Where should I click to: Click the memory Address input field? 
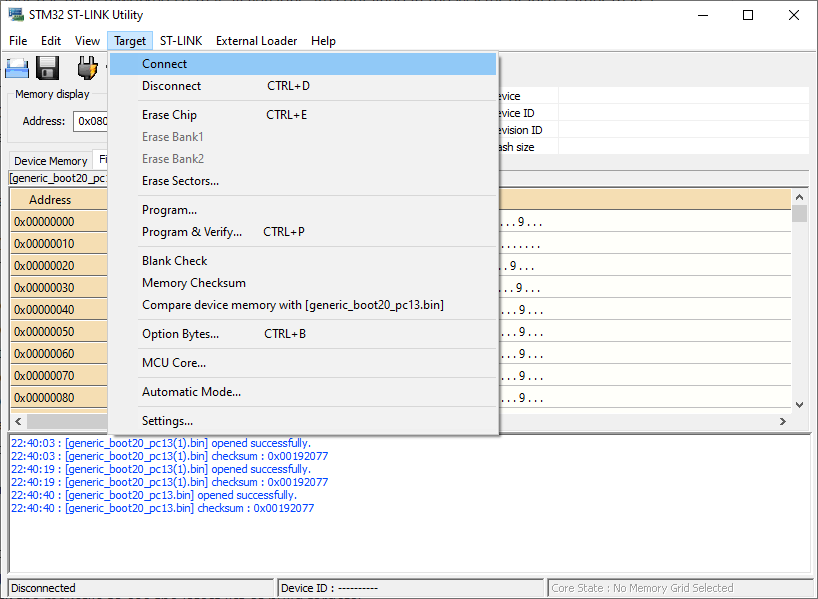(91, 121)
